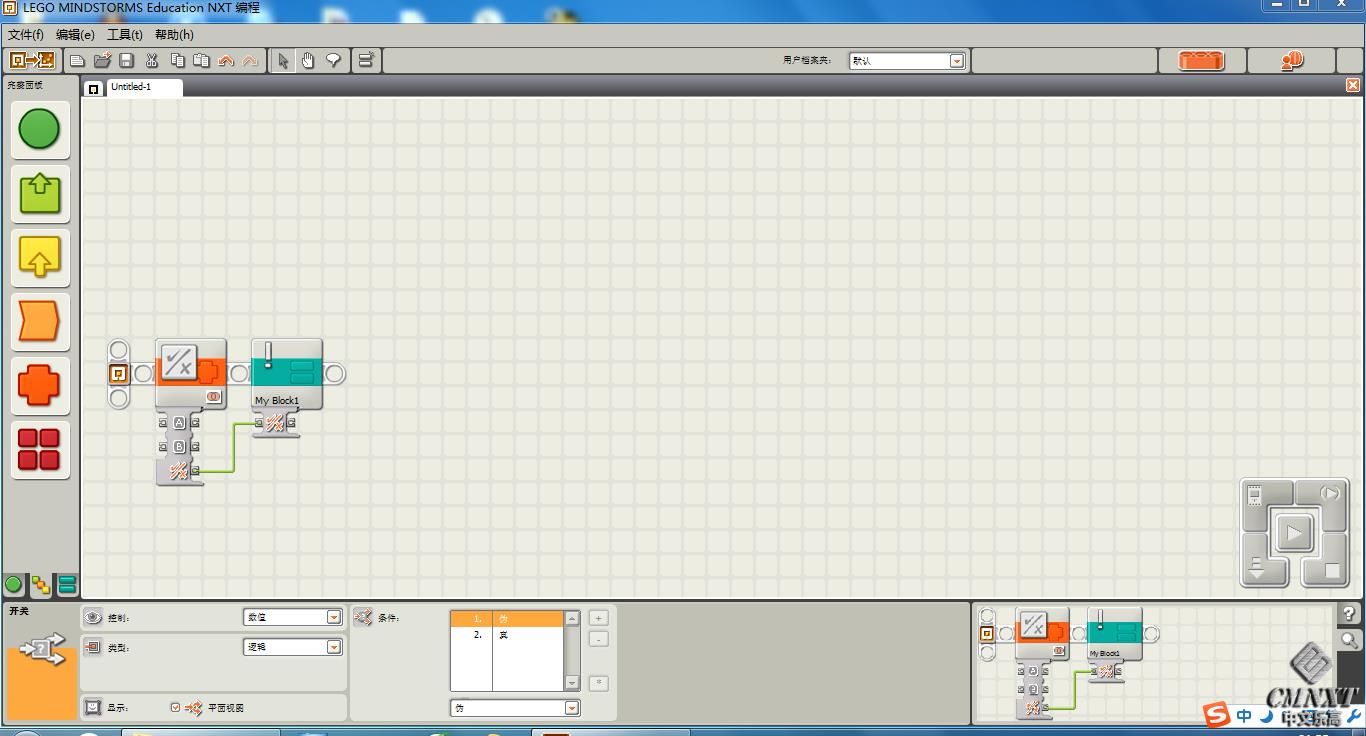
Task: Switch to common palette tab
Action: click(x=14, y=585)
